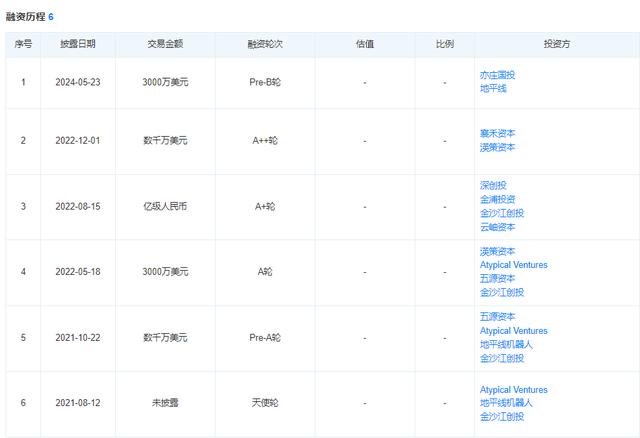This screenshot has width=640, height=438.
Task: Click 3000万美元 amount in the Pre-B轮 row
Action: [165, 82]
